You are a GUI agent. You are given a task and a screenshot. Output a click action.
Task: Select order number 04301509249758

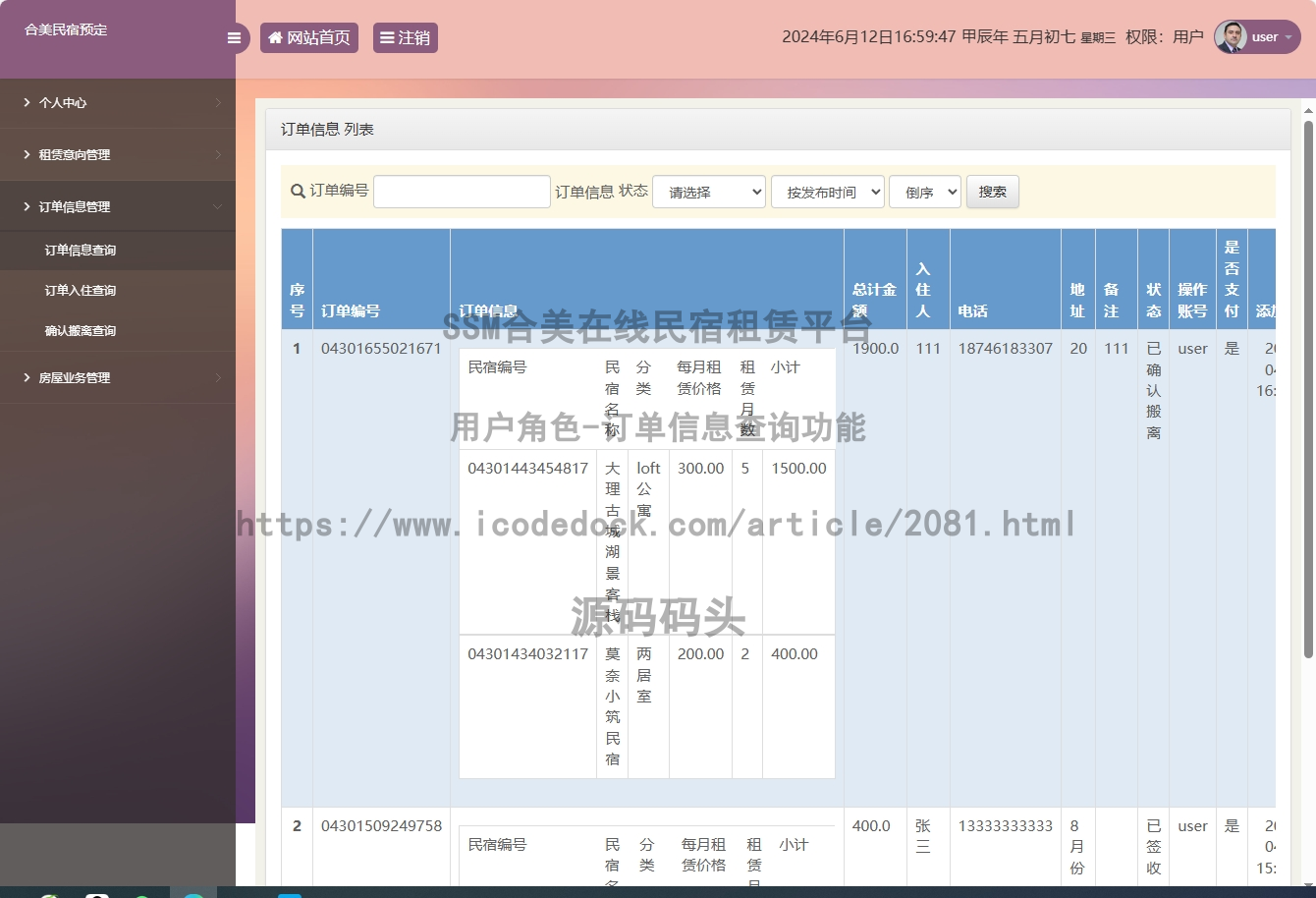point(381,825)
